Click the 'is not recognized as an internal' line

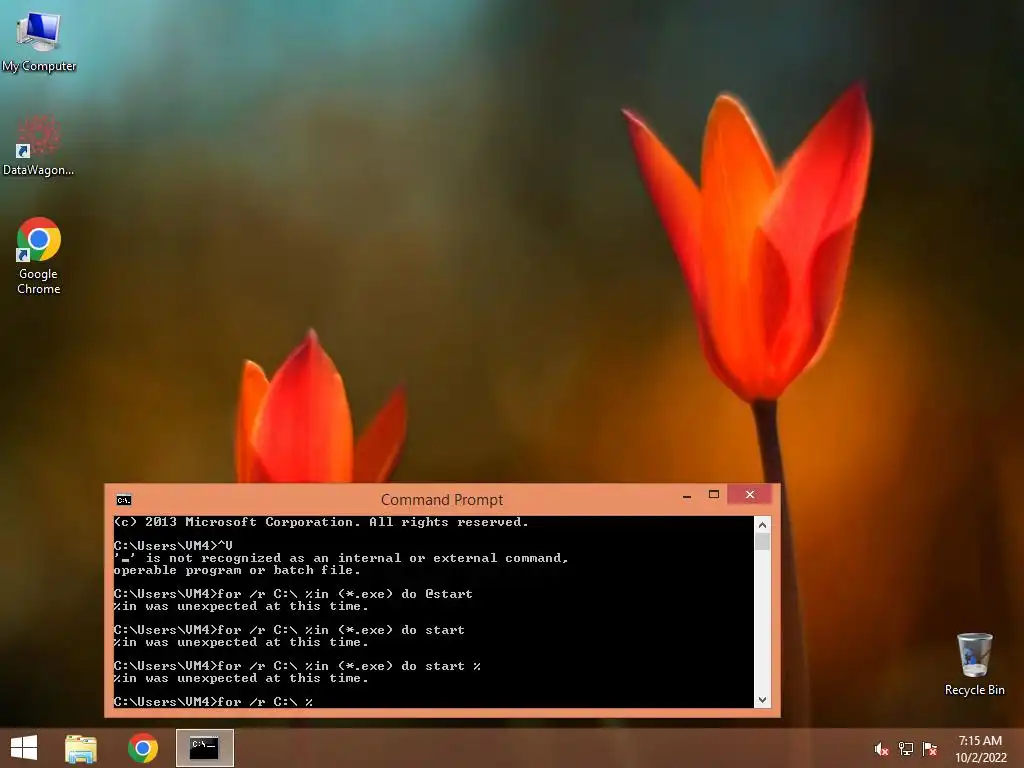pyautogui.click(x=341, y=558)
